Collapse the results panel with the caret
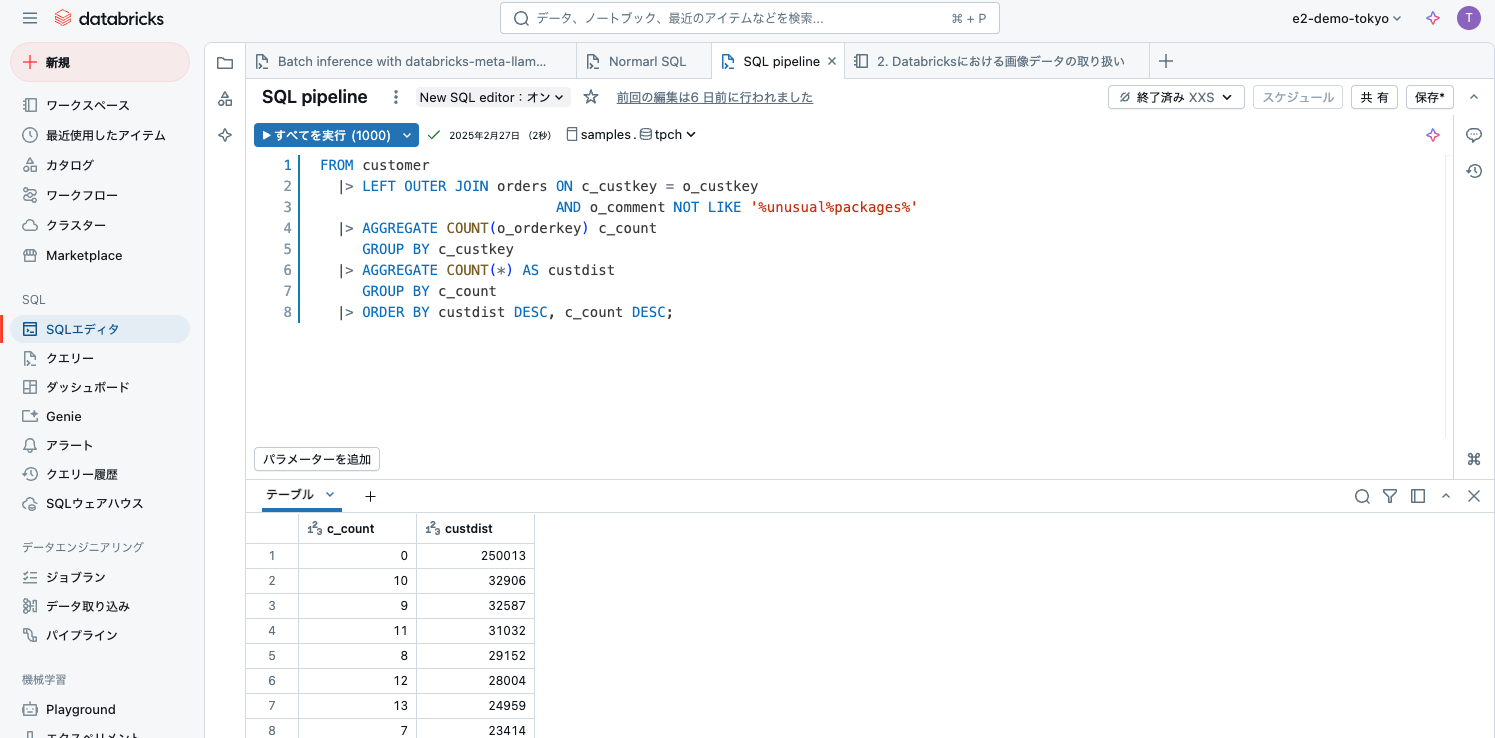 point(1445,496)
